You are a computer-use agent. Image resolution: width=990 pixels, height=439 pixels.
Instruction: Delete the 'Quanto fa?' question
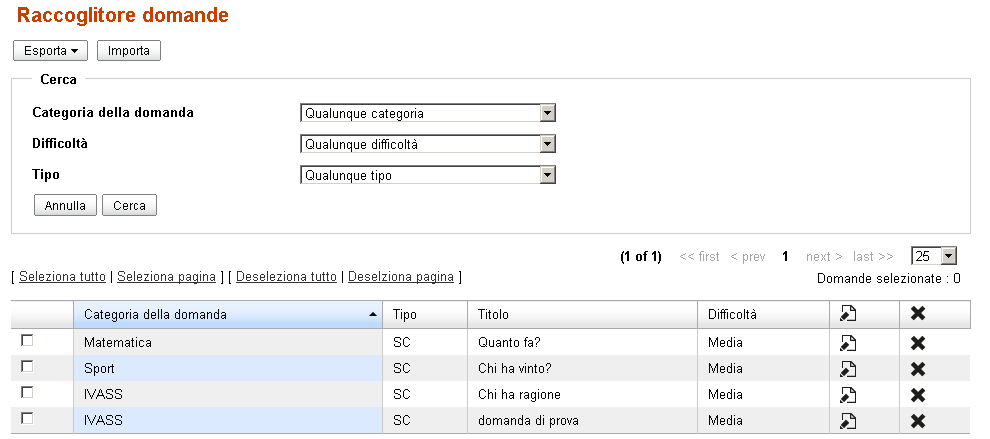(x=917, y=343)
